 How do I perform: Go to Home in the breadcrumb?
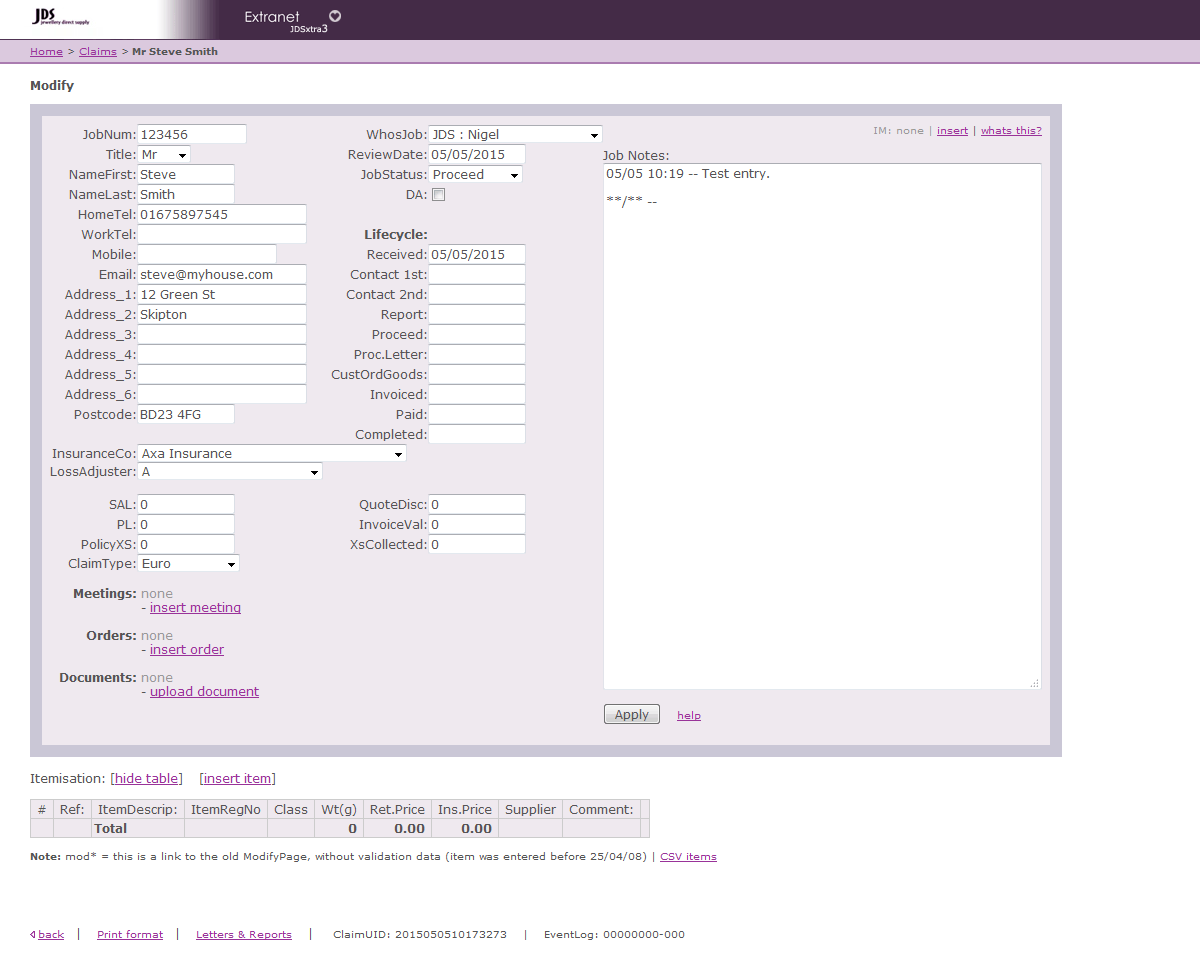[46, 52]
